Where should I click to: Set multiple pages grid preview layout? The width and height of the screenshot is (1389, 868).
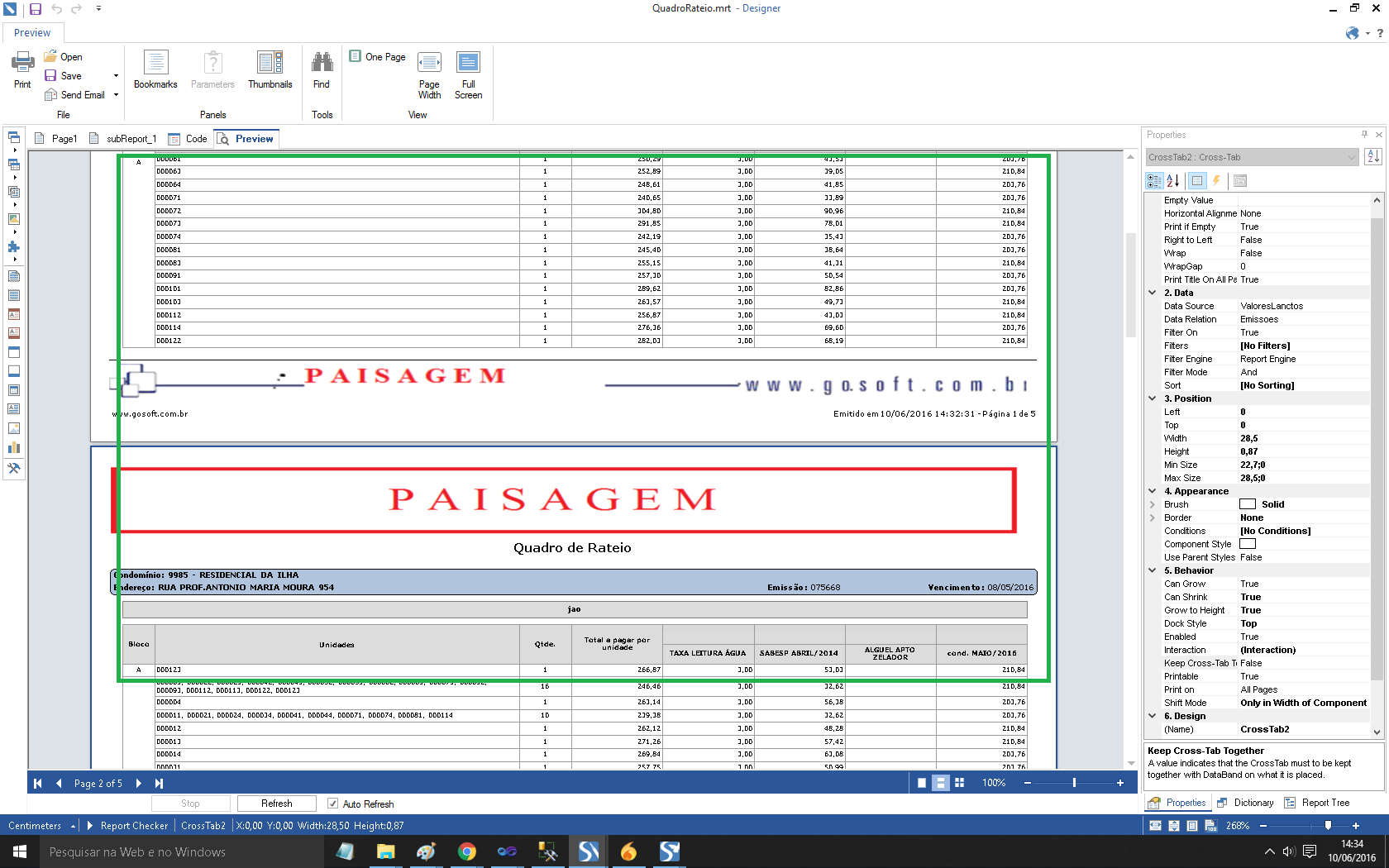point(960,783)
